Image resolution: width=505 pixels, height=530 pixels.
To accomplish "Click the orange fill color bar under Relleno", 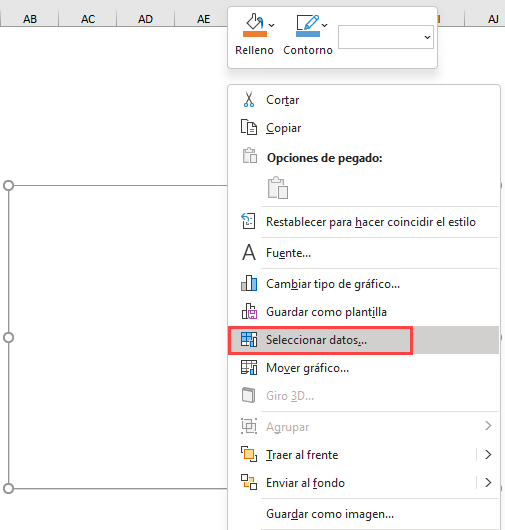I will point(255,34).
